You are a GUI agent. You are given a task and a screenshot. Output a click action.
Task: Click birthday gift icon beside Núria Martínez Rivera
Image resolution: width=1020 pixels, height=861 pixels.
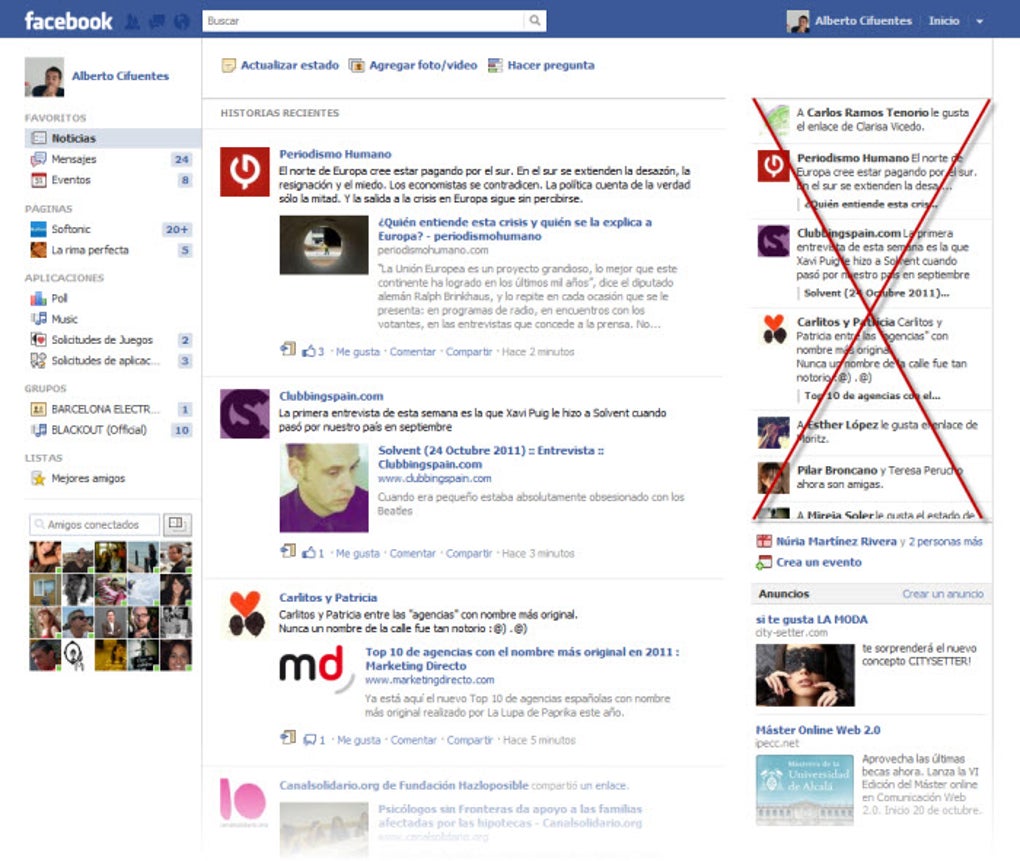(764, 541)
